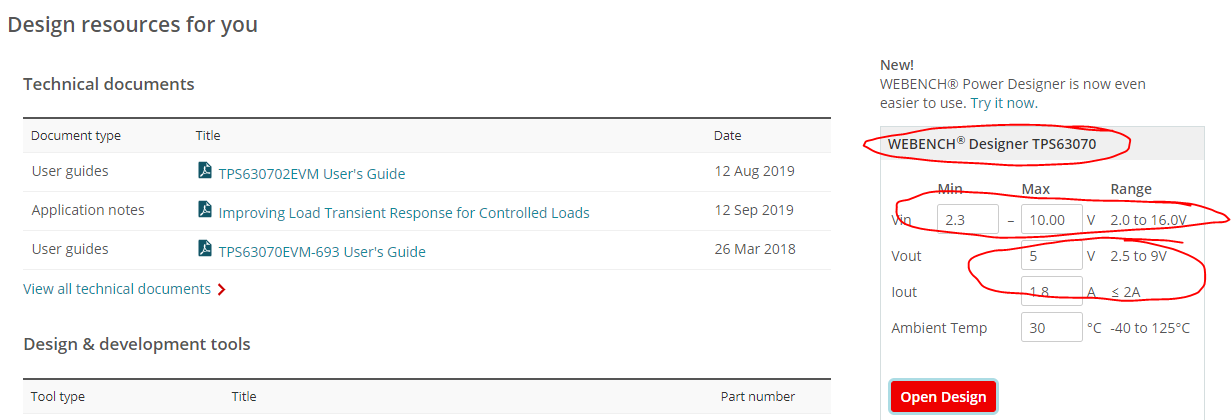The height and width of the screenshot is (420, 1232).
Task: Click the Title column header in Technical documents
Action: (x=208, y=136)
